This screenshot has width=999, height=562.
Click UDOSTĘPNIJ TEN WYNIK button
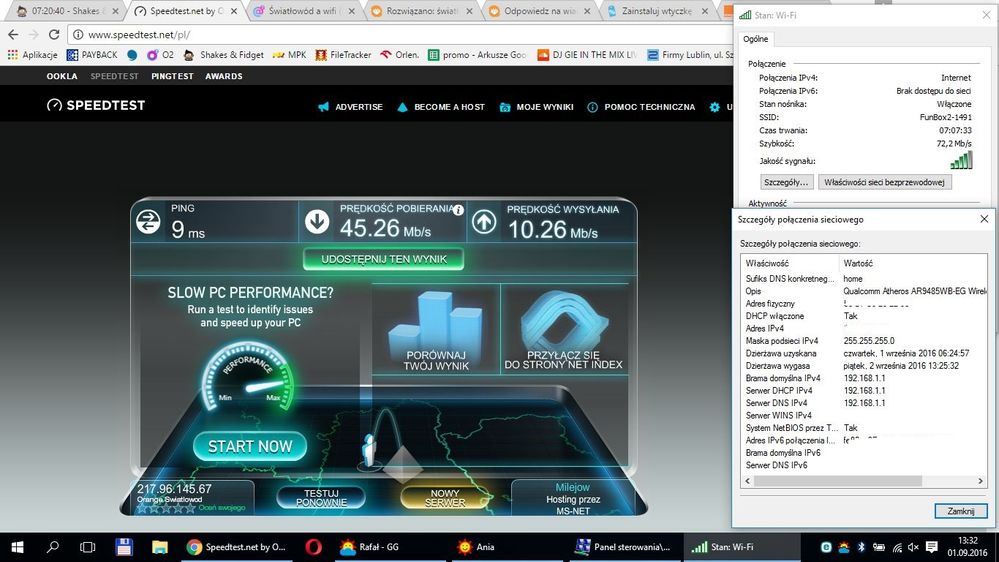[384, 259]
